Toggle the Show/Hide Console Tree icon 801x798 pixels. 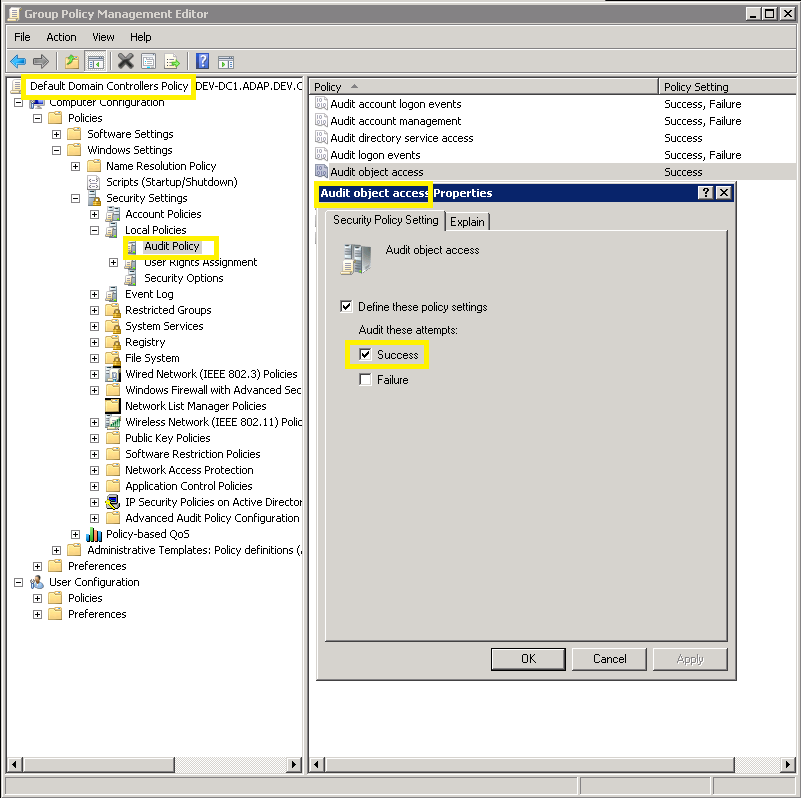[95, 61]
